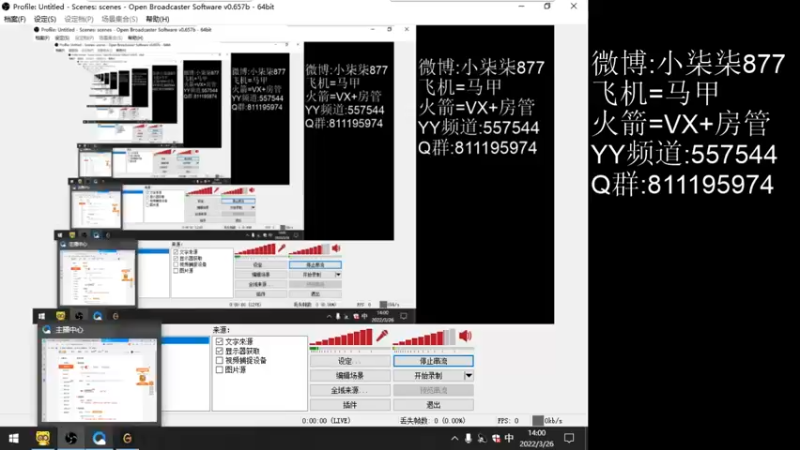The width and height of the screenshot is (800, 450).
Task: Start recording with the 开始录制 button
Action: pyautogui.click(x=428, y=376)
